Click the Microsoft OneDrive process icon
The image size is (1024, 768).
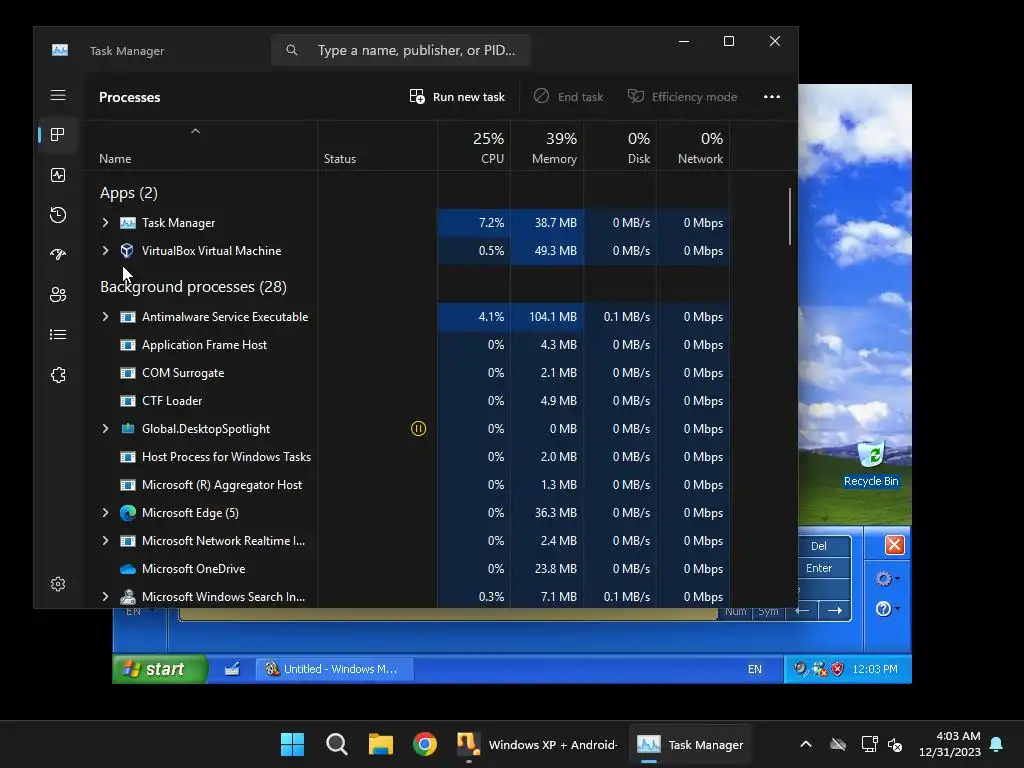[x=128, y=569]
